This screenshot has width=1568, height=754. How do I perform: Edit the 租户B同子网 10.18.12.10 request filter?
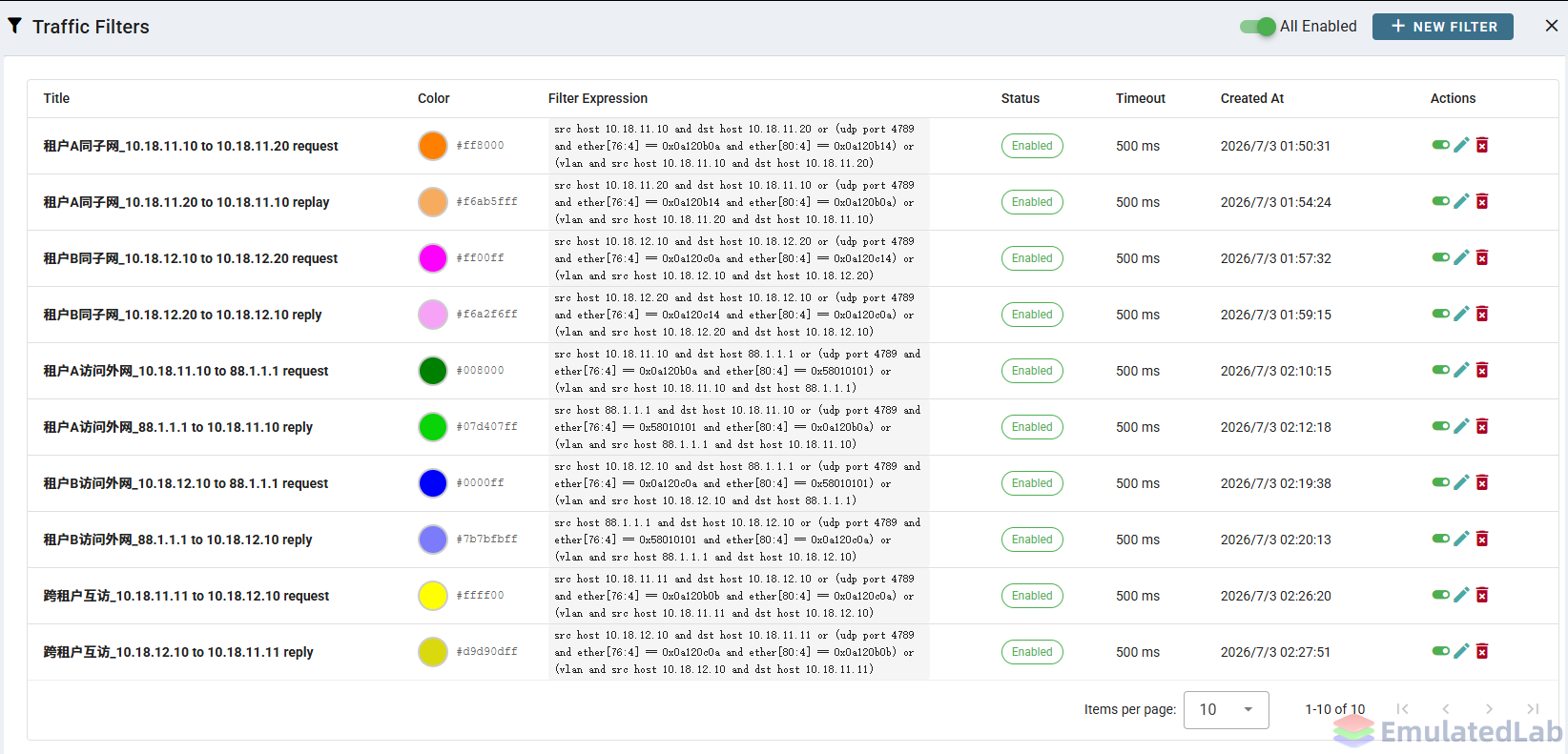tap(1461, 257)
